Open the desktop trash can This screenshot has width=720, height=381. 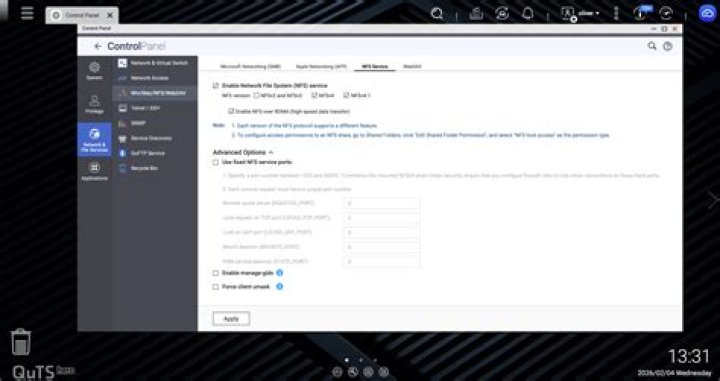(x=21, y=342)
